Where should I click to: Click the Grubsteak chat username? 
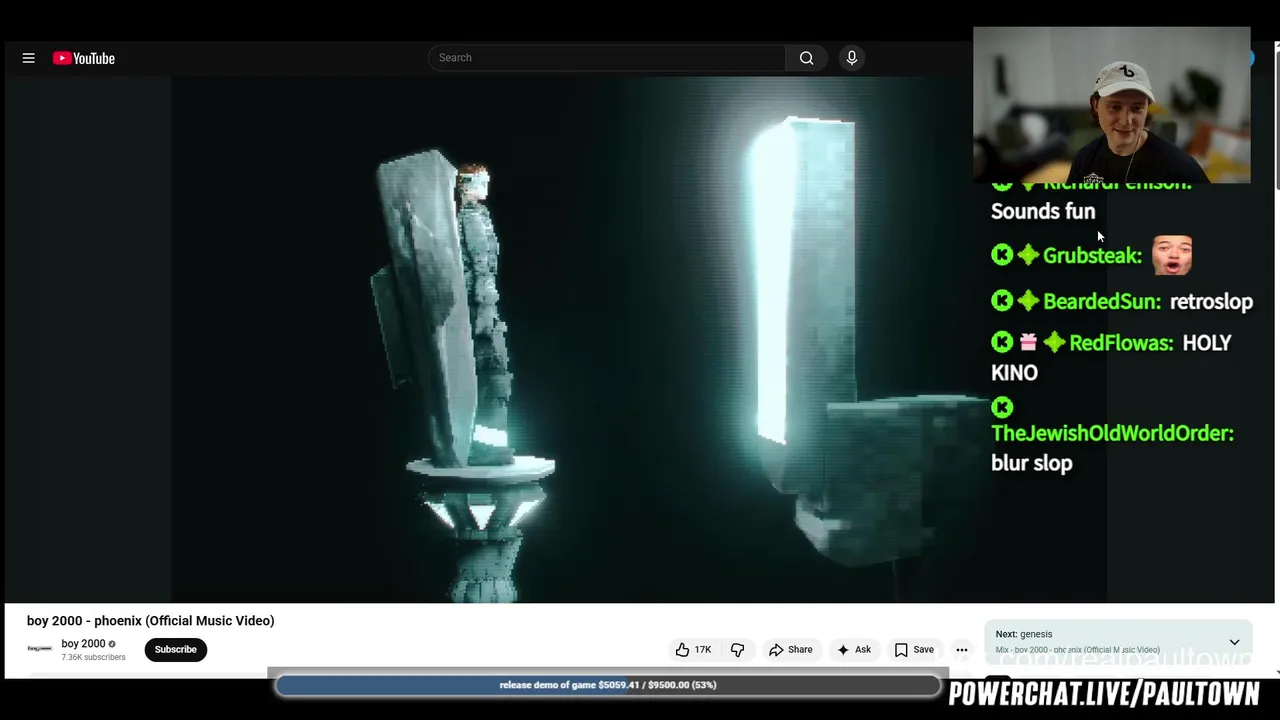tap(1092, 256)
